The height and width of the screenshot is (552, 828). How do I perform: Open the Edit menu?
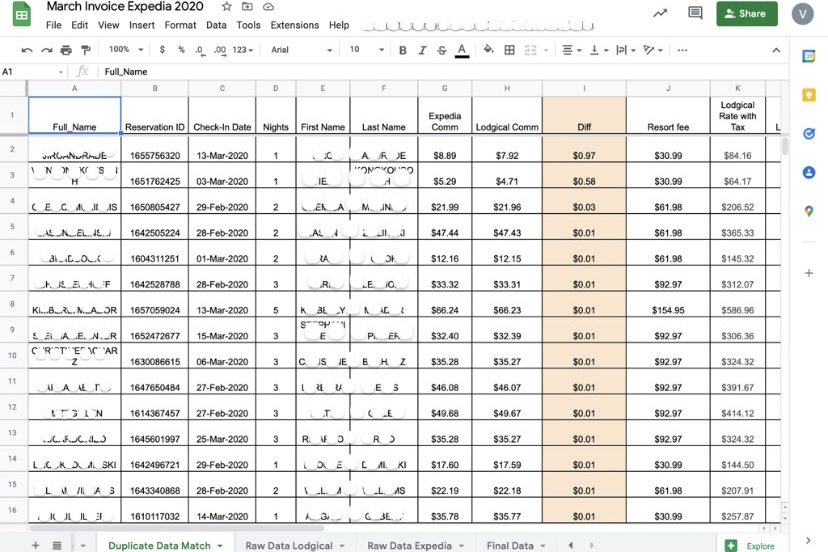coord(80,25)
